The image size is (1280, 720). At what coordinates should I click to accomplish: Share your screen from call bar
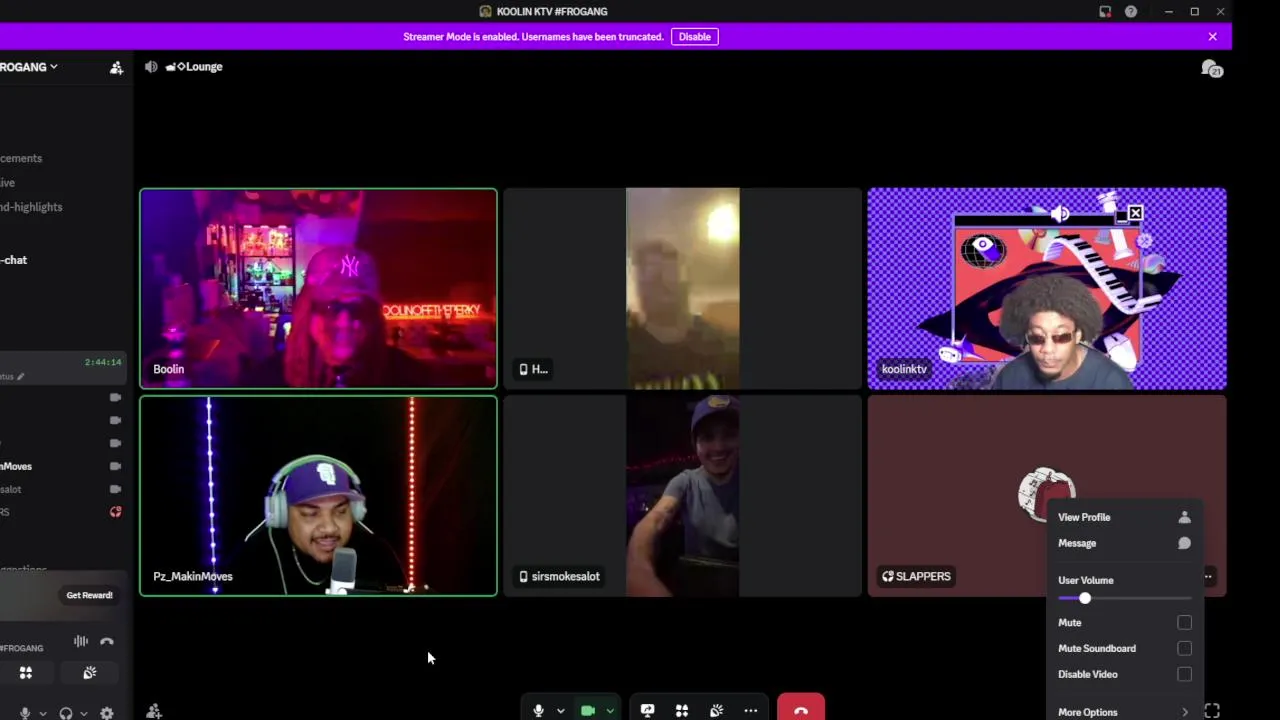click(647, 710)
